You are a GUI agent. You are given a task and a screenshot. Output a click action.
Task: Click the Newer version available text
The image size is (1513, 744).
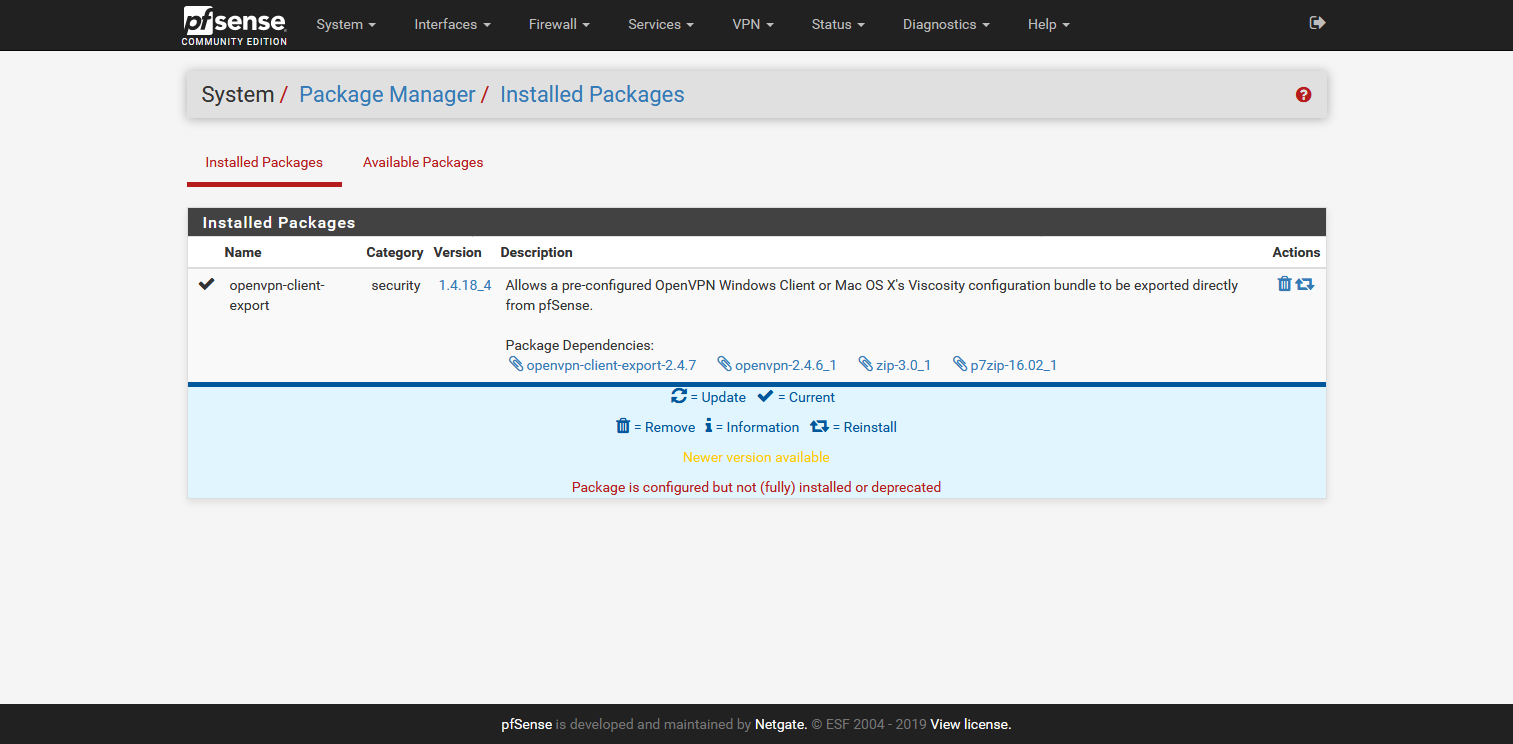point(756,457)
